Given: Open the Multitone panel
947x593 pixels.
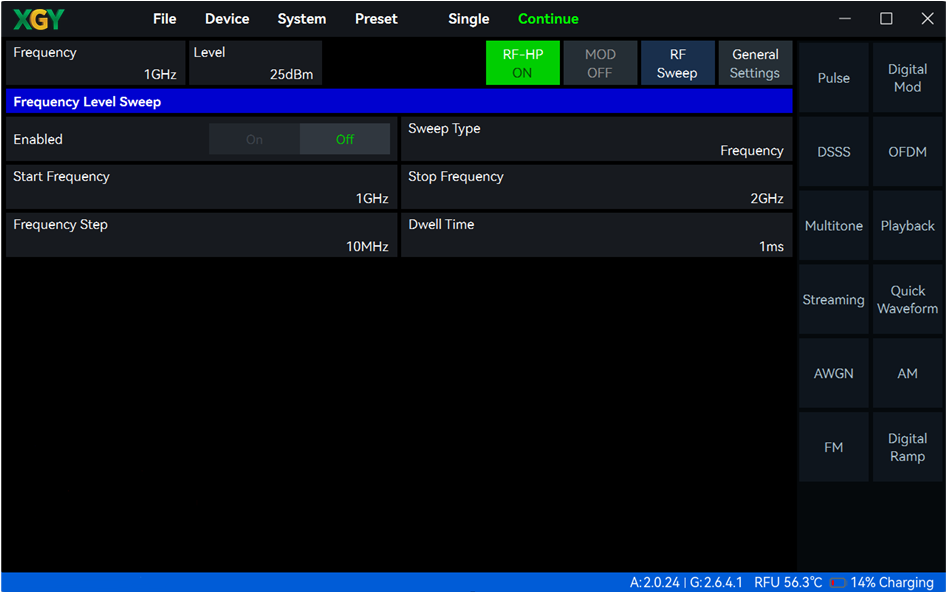Looking at the screenshot, I should click(833, 226).
